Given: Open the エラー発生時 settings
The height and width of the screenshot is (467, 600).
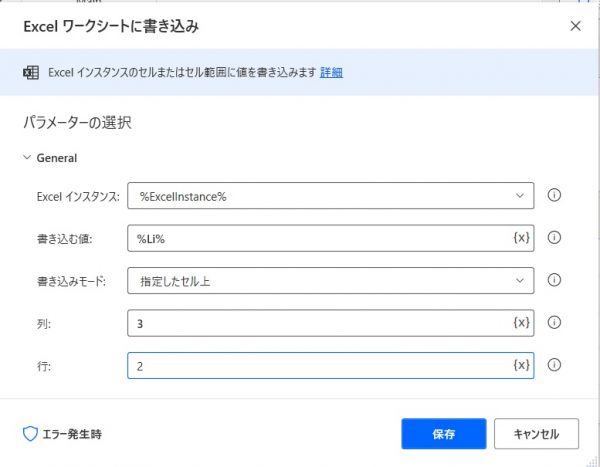Looking at the screenshot, I should 62,435.
